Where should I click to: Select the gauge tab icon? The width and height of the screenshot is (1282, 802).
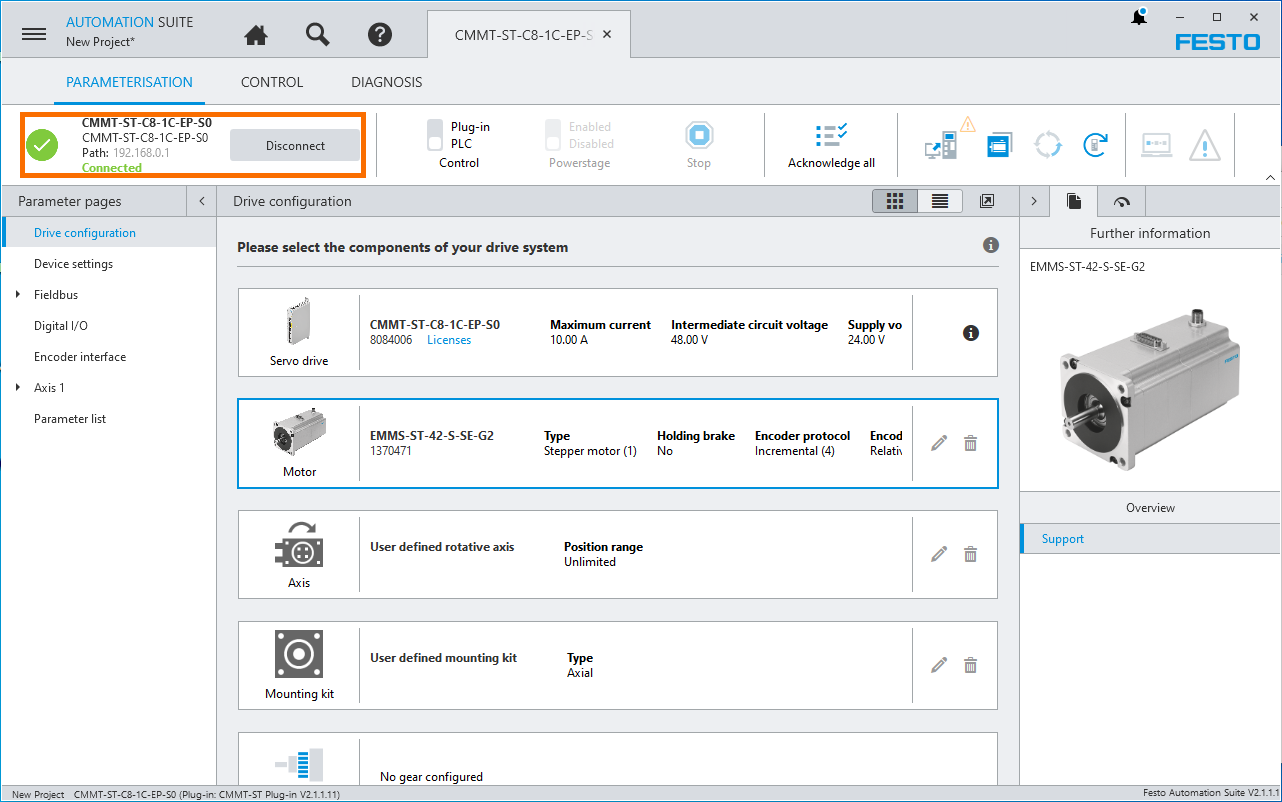1121,201
